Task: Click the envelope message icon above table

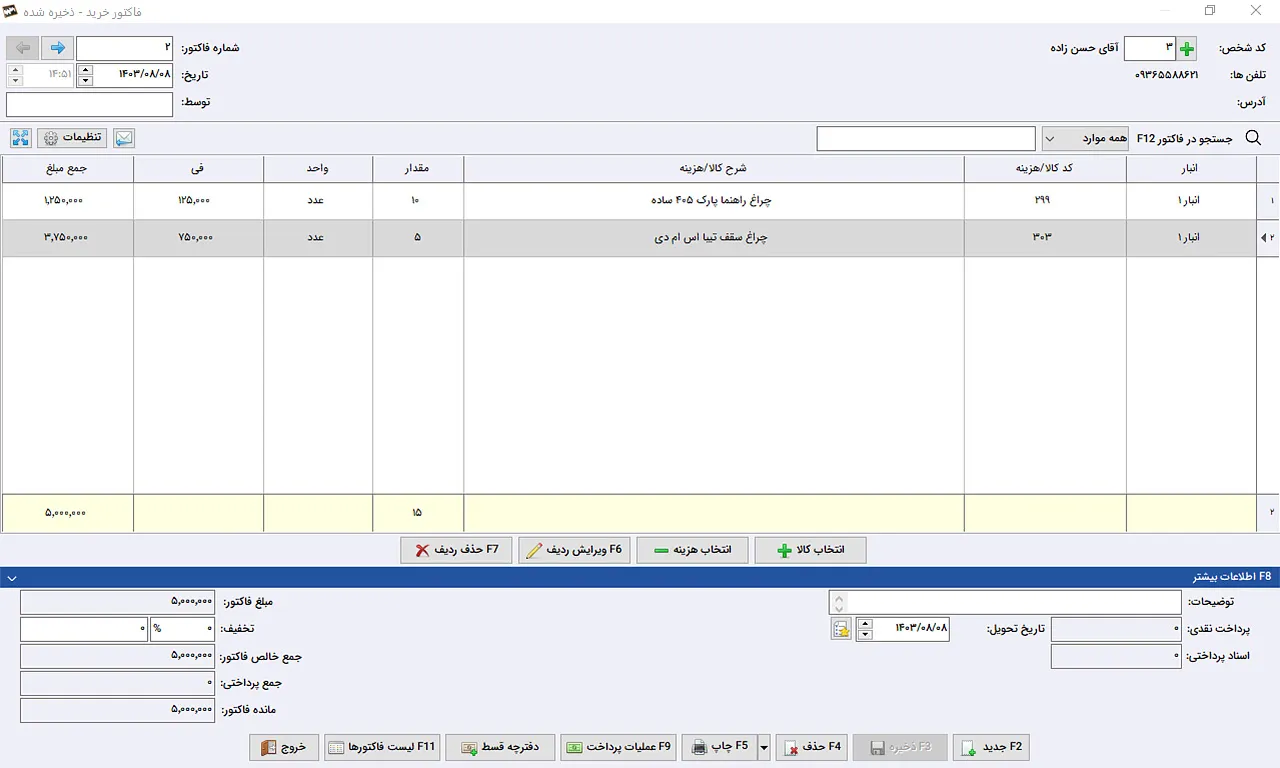Action: [x=124, y=138]
